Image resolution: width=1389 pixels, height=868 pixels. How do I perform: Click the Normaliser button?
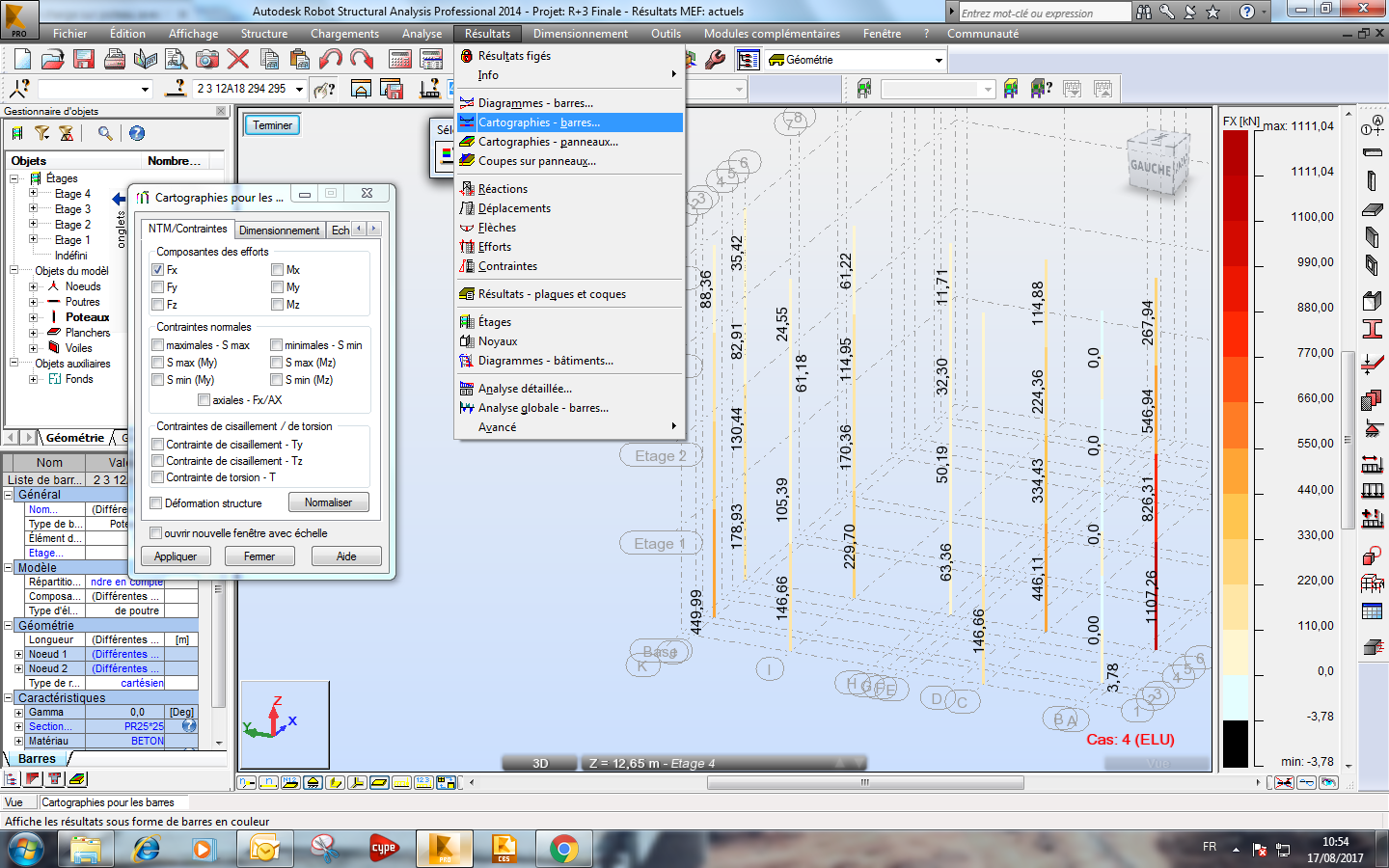(x=328, y=502)
